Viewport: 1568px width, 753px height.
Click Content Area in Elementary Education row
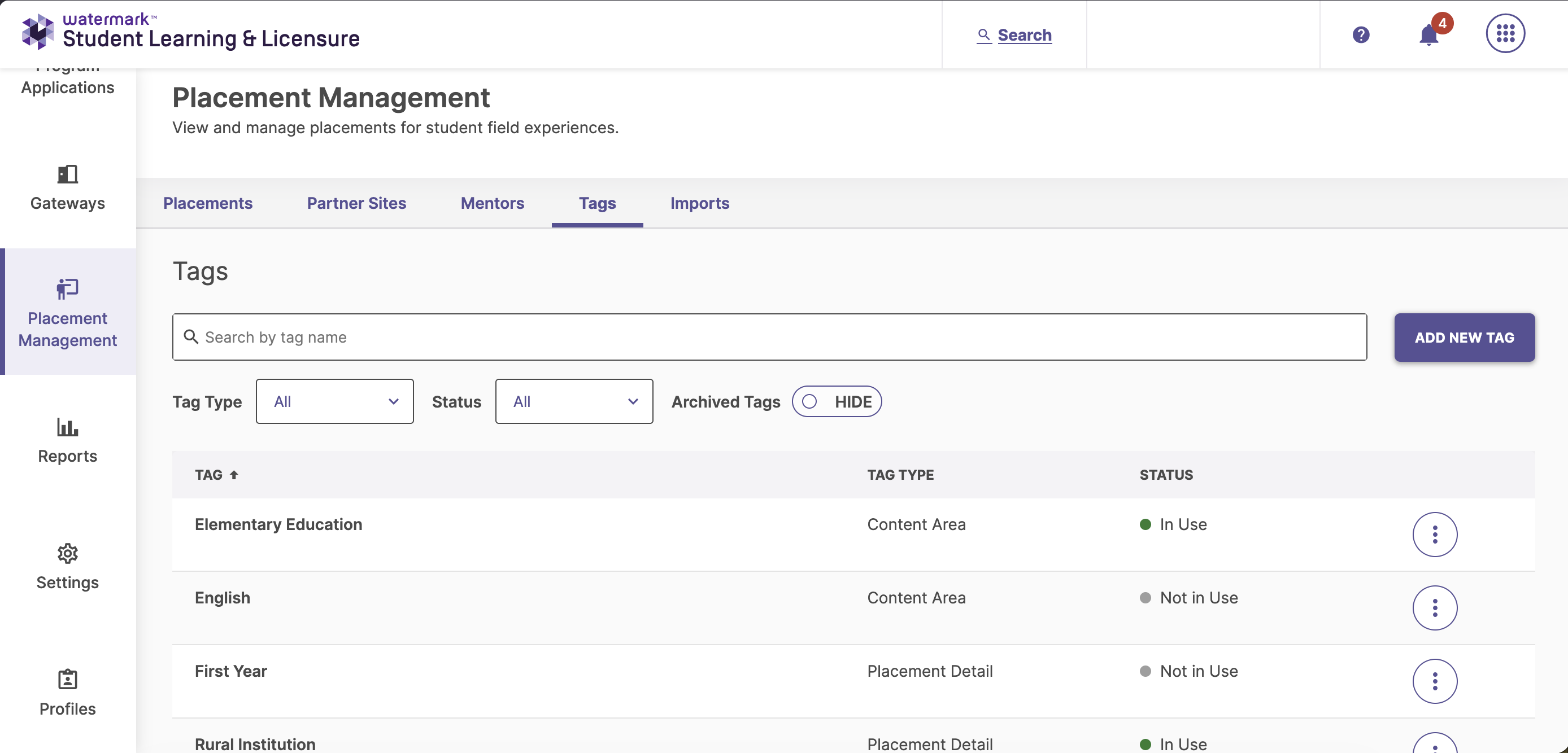(916, 524)
